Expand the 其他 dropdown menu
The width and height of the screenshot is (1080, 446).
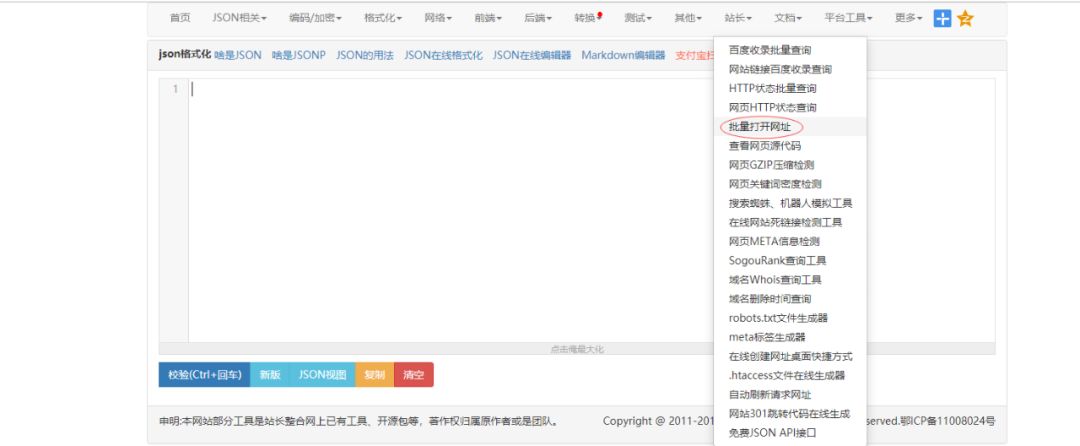pyautogui.click(x=688, y=19)
